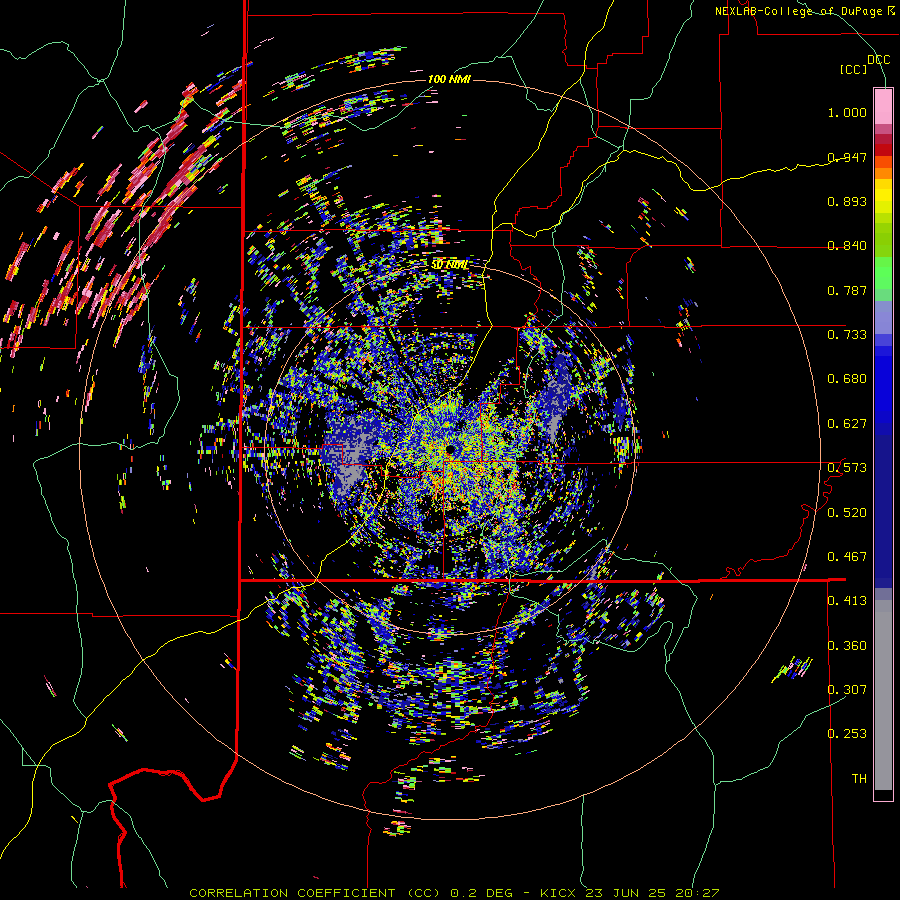The width and height of the screenshot is (900, 900).
Task: Click the 0.680 scale label
Action: [847, 379]
